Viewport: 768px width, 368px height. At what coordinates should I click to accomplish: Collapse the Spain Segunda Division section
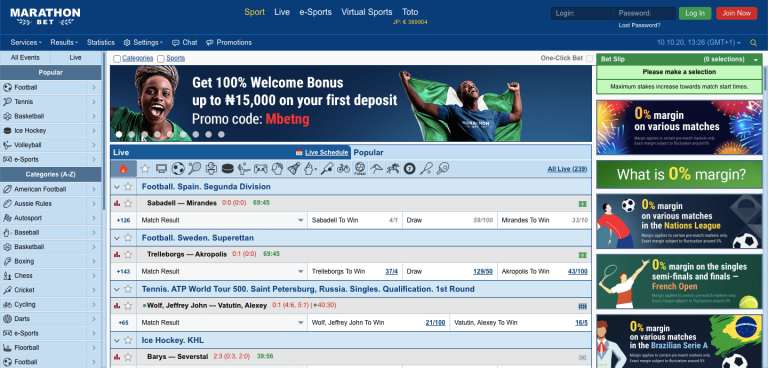[x=117, y=187]
